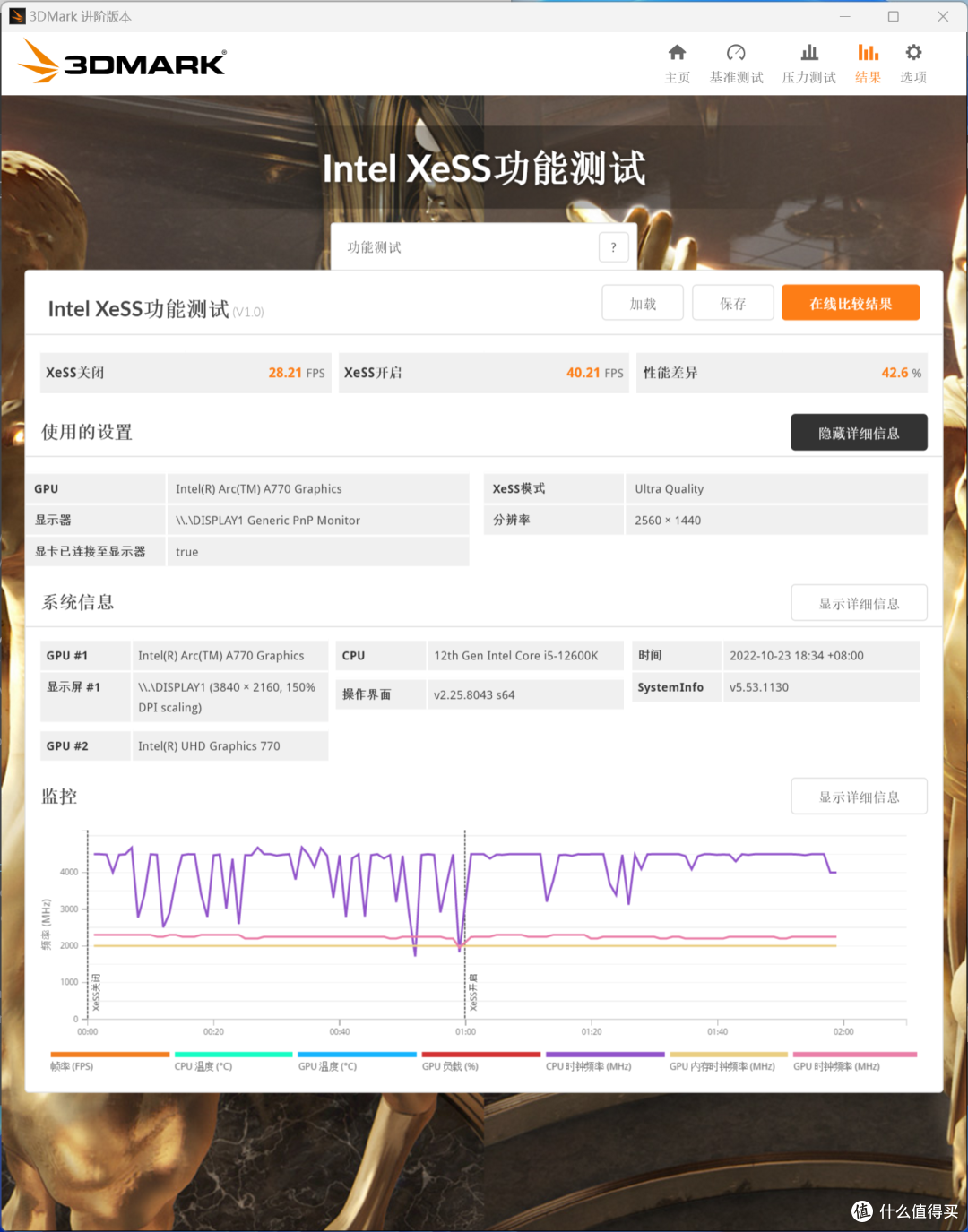Viewport: 968px width, 1232px height.
Task: Click the 2560 × 1440 resolution value
Action: click(x=668, y=520)
